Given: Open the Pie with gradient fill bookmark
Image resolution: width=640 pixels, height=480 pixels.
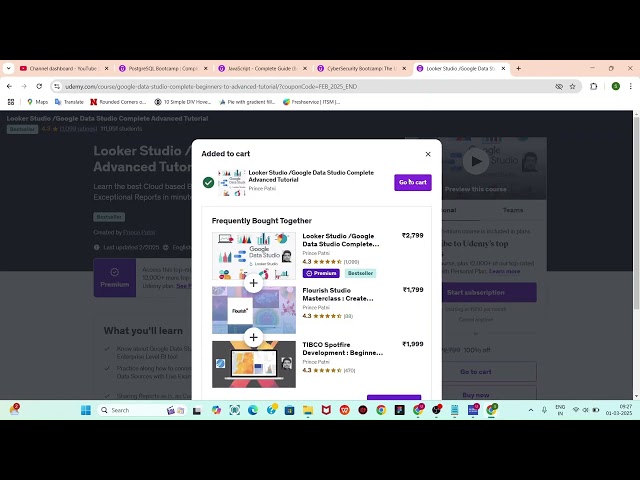Looking at the screenshot, I should [x=247, y=102].
